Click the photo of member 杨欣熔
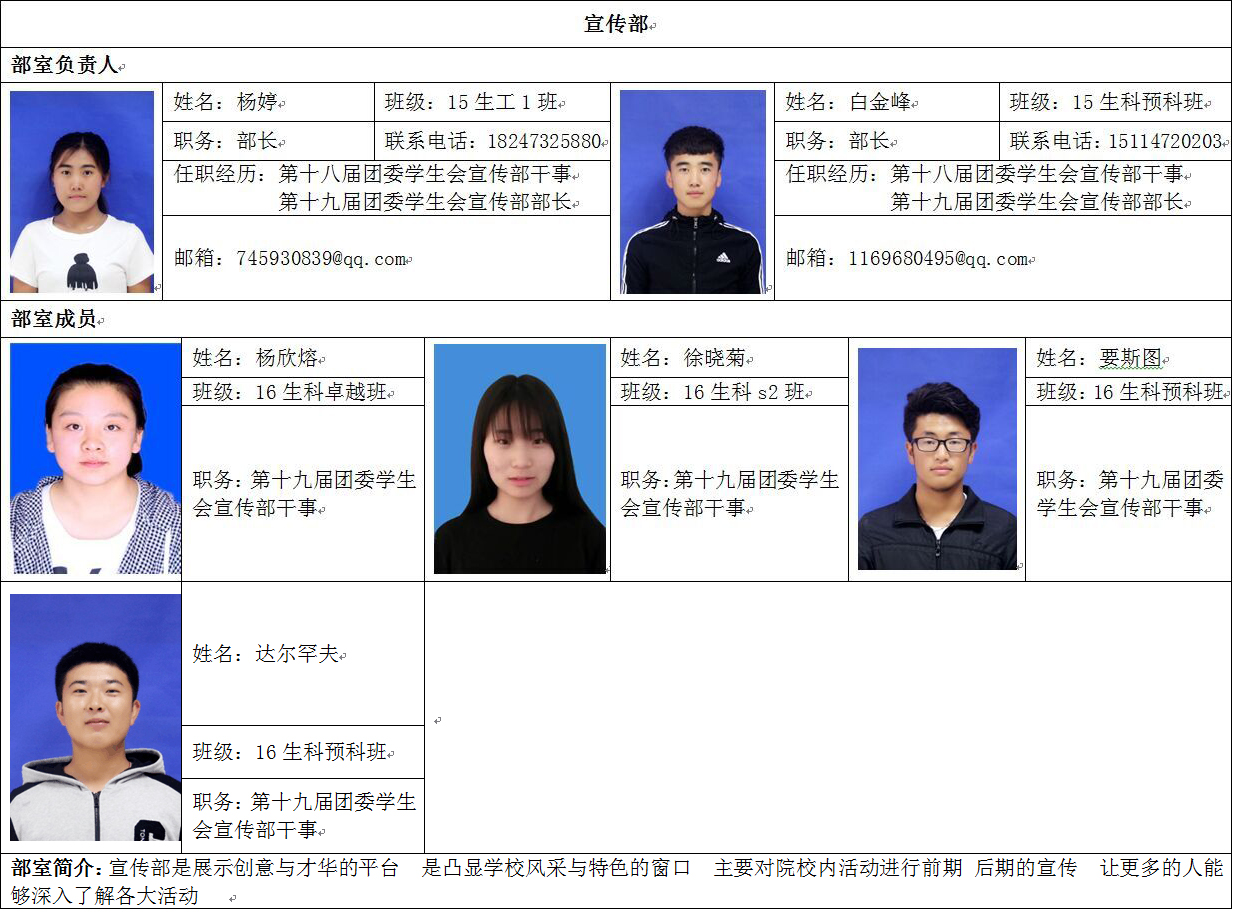 point(96,459)
